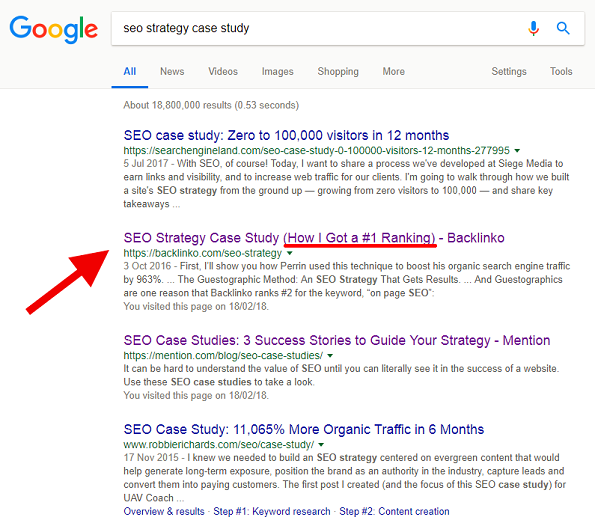595x529 pixels.
Task: Switch to the News tab
Action: point(172,71)
